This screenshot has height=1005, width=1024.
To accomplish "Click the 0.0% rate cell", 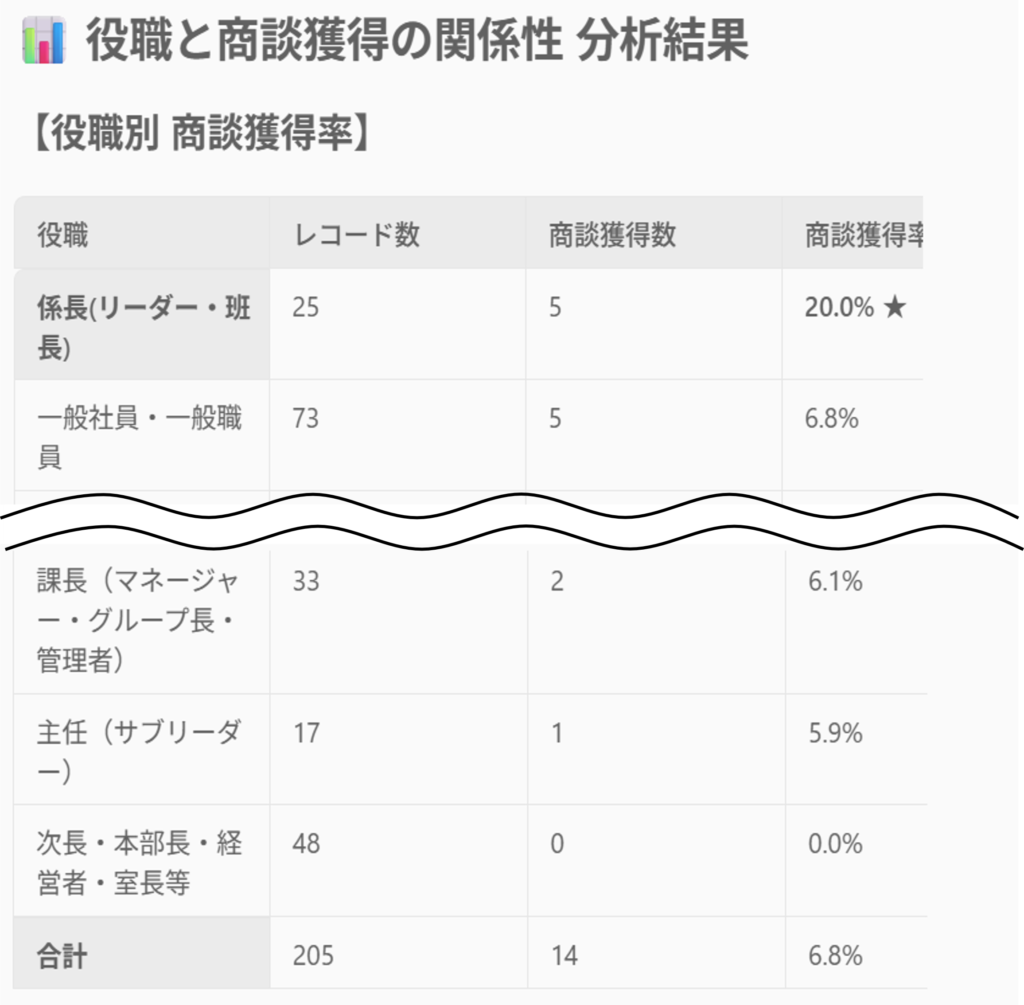I will [835, 844].
